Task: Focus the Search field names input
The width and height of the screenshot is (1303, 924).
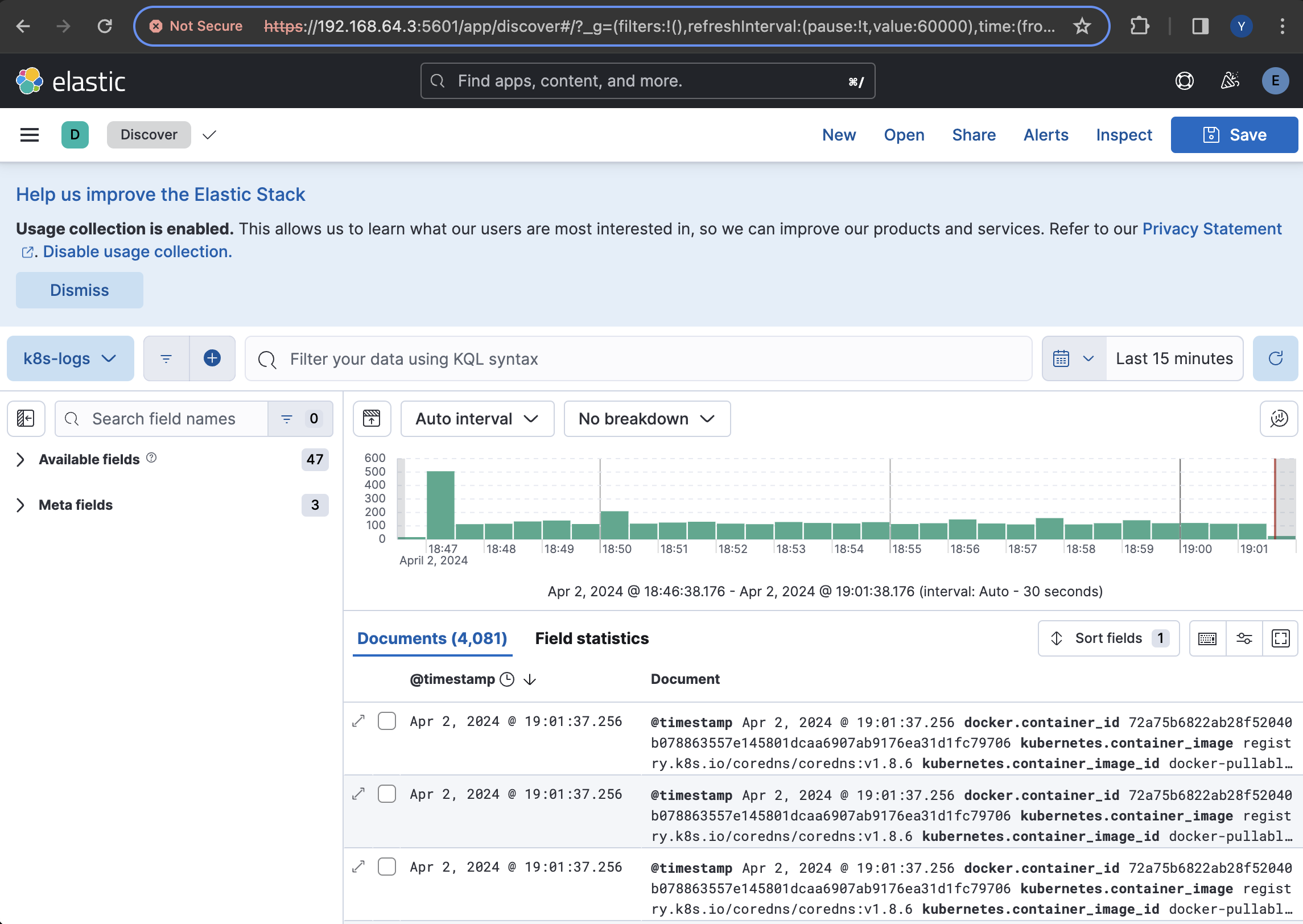Action: [162, 419]
